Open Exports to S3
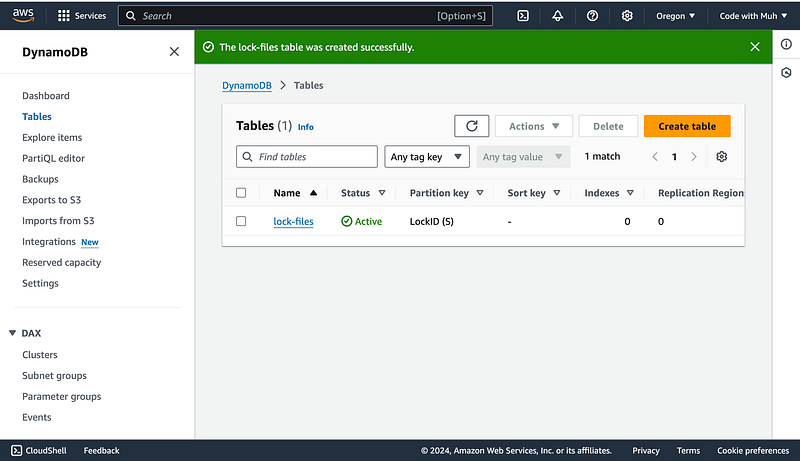 (52, 200)
